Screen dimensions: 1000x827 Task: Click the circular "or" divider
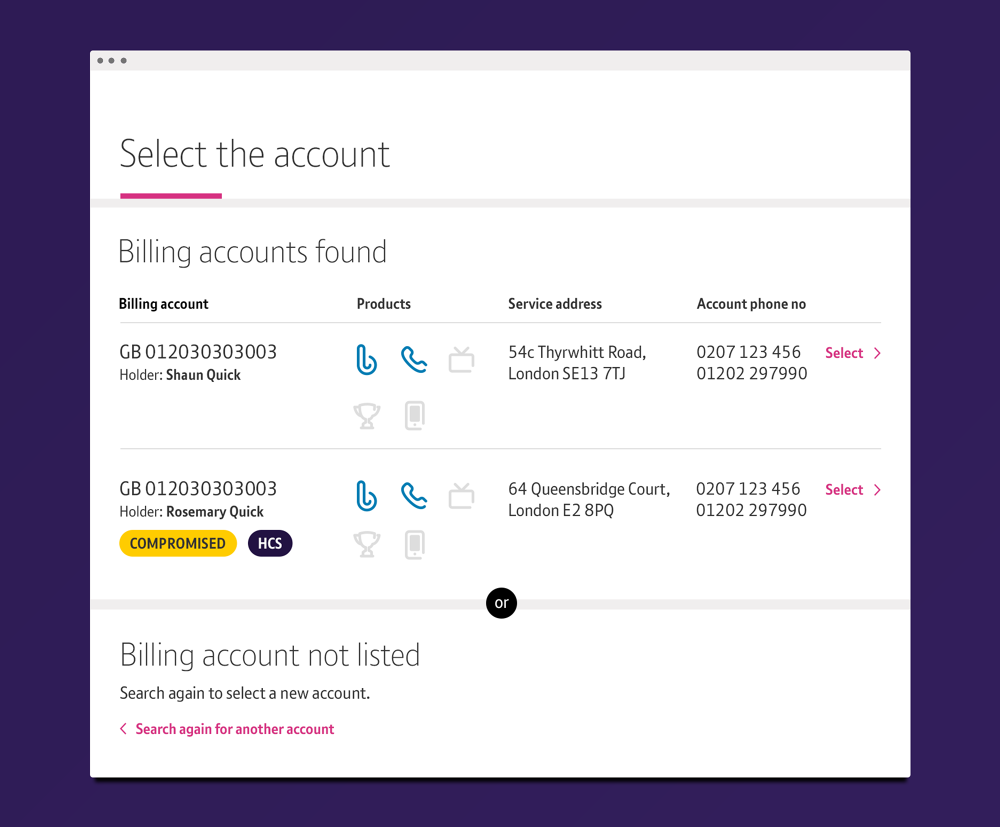click(x=501, y=603)
